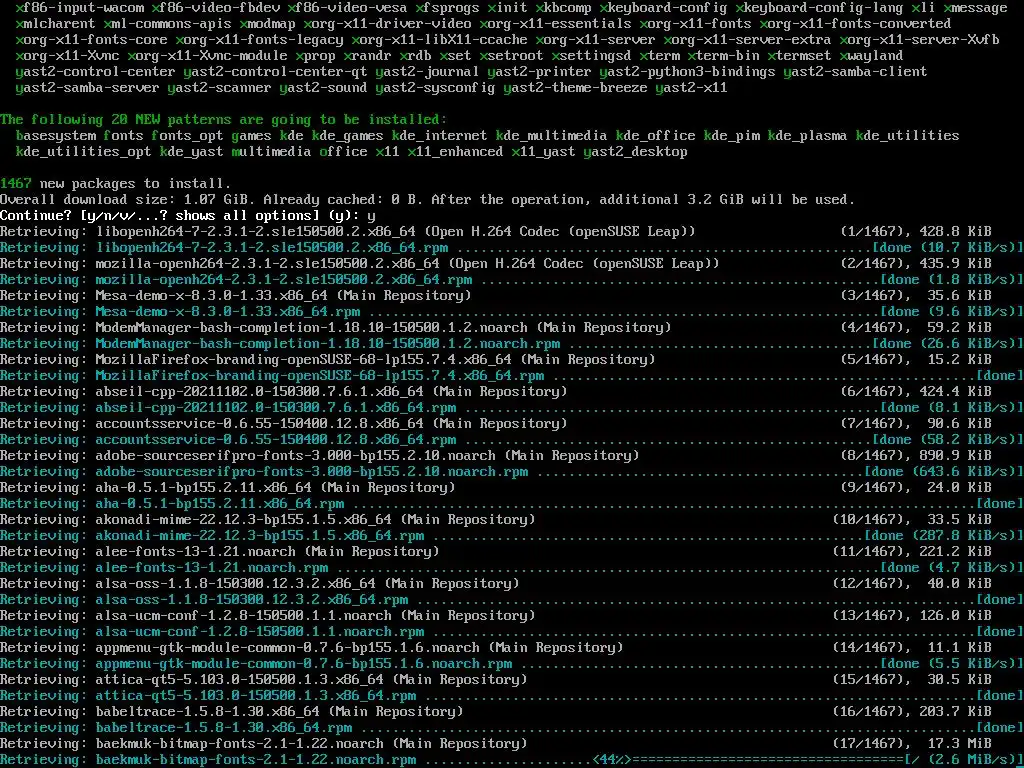
Task: Select 'akonadi-mime-22.12.3' .rpm file name
Action: (x=260, y=536)
